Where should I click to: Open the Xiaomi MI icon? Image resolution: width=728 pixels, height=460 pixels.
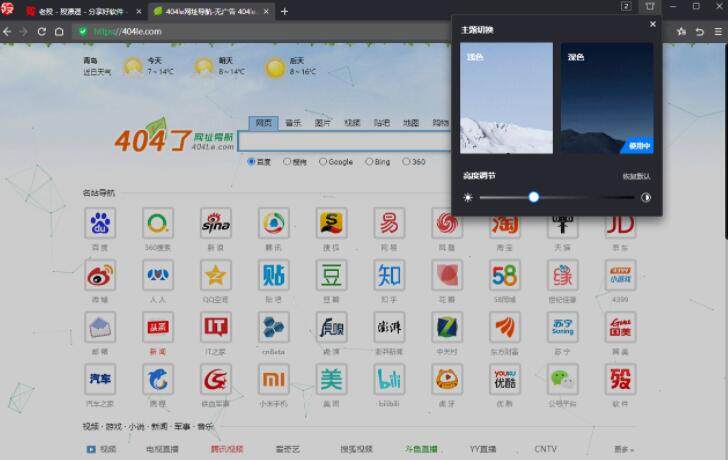coord(273,379)
